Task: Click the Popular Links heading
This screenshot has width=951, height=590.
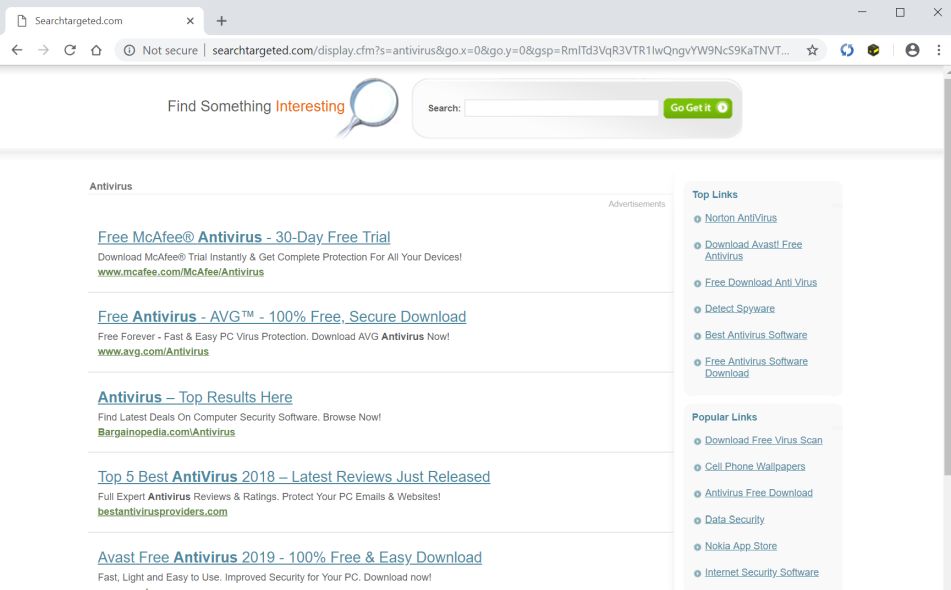Action: 724,417
